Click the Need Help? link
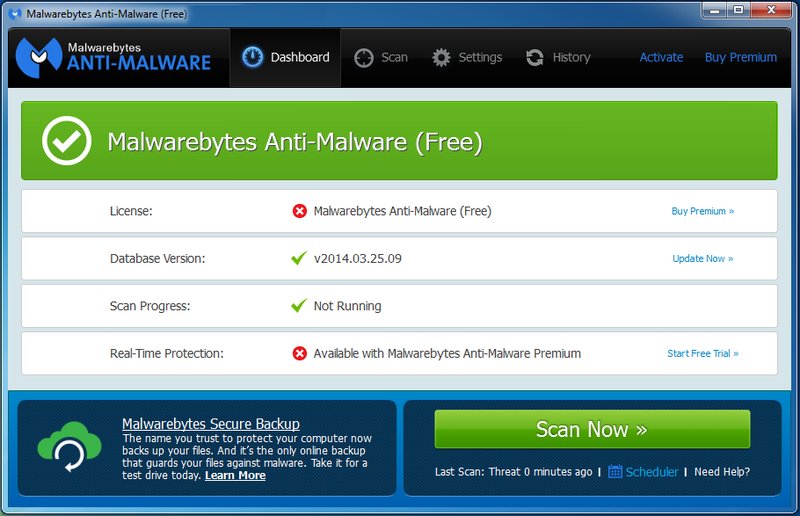This screenshot has width=800, height=516. [x=721, y=472]
